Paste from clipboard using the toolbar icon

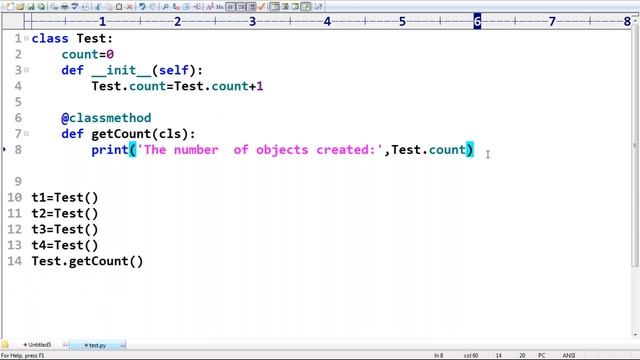coord(119,7)
